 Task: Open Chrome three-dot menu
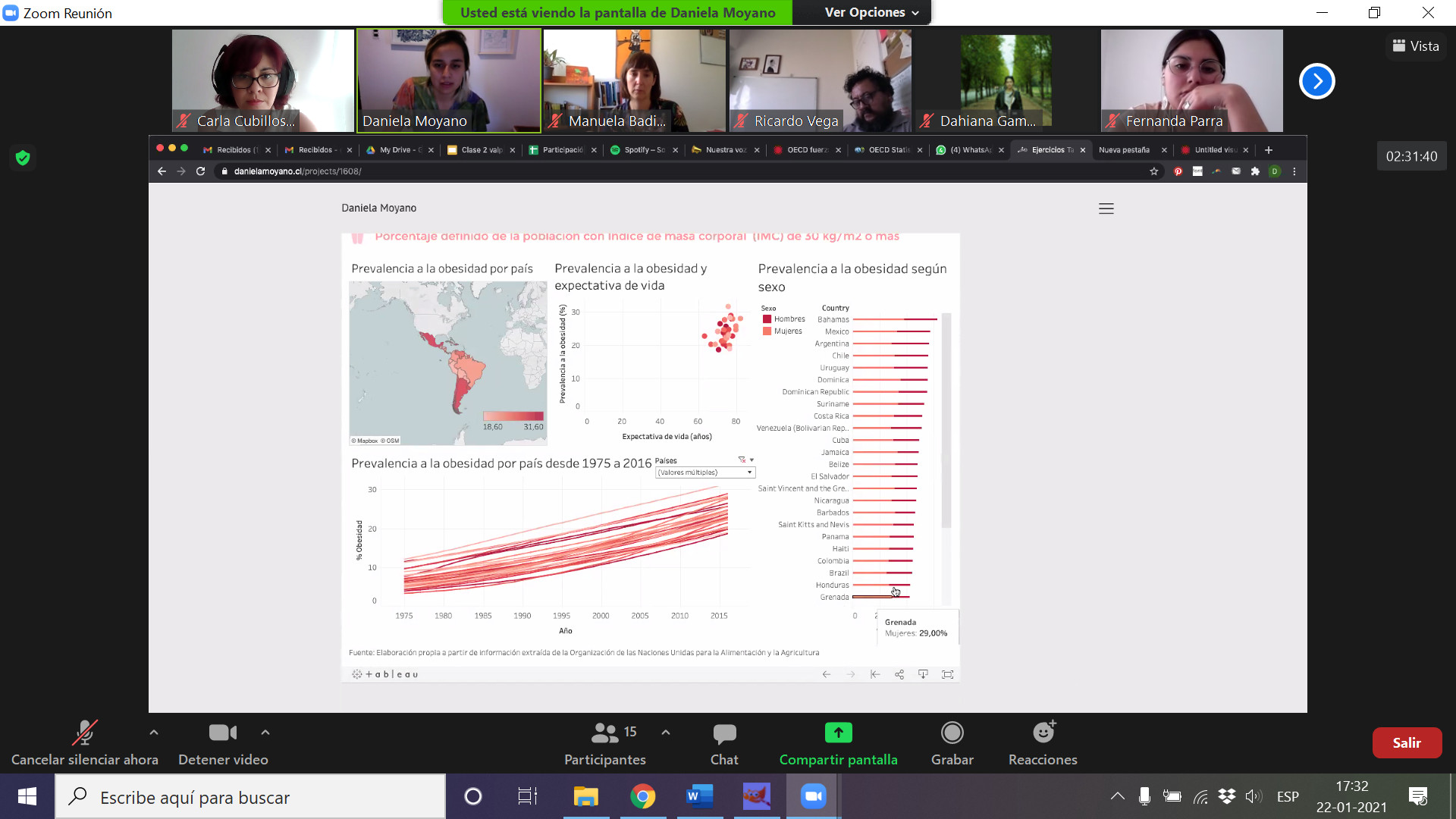[x=1294, y=171]
